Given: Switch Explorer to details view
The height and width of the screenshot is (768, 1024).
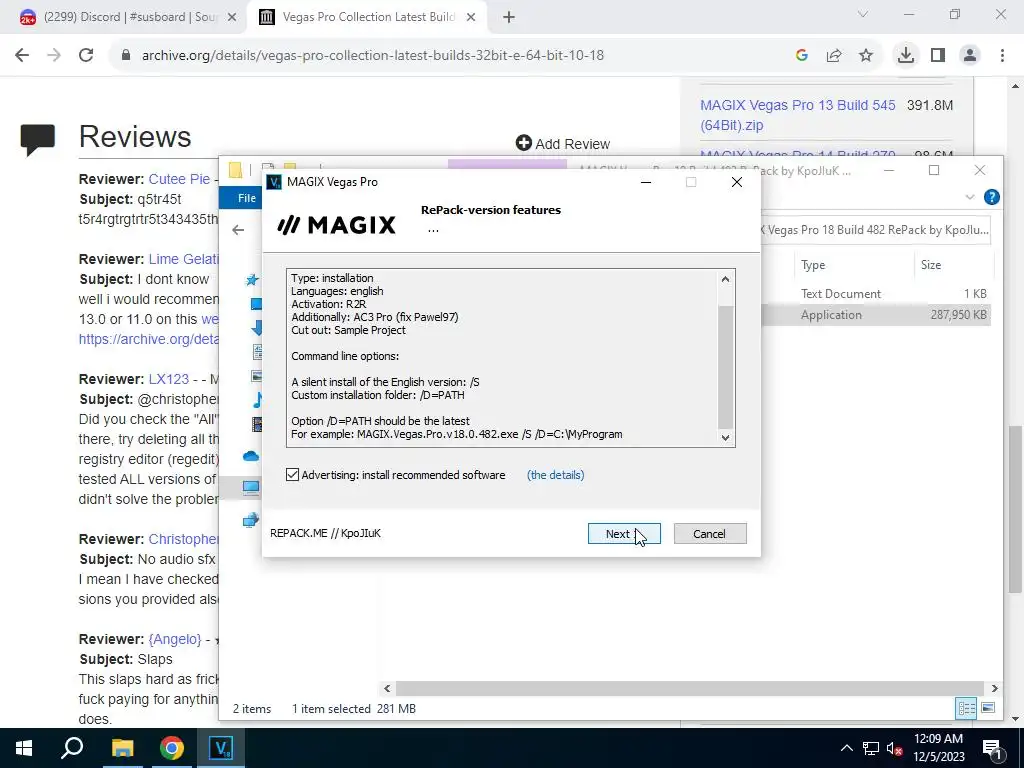Looking at the screenshot, I should pyautogui.click(x=967, y=709).
